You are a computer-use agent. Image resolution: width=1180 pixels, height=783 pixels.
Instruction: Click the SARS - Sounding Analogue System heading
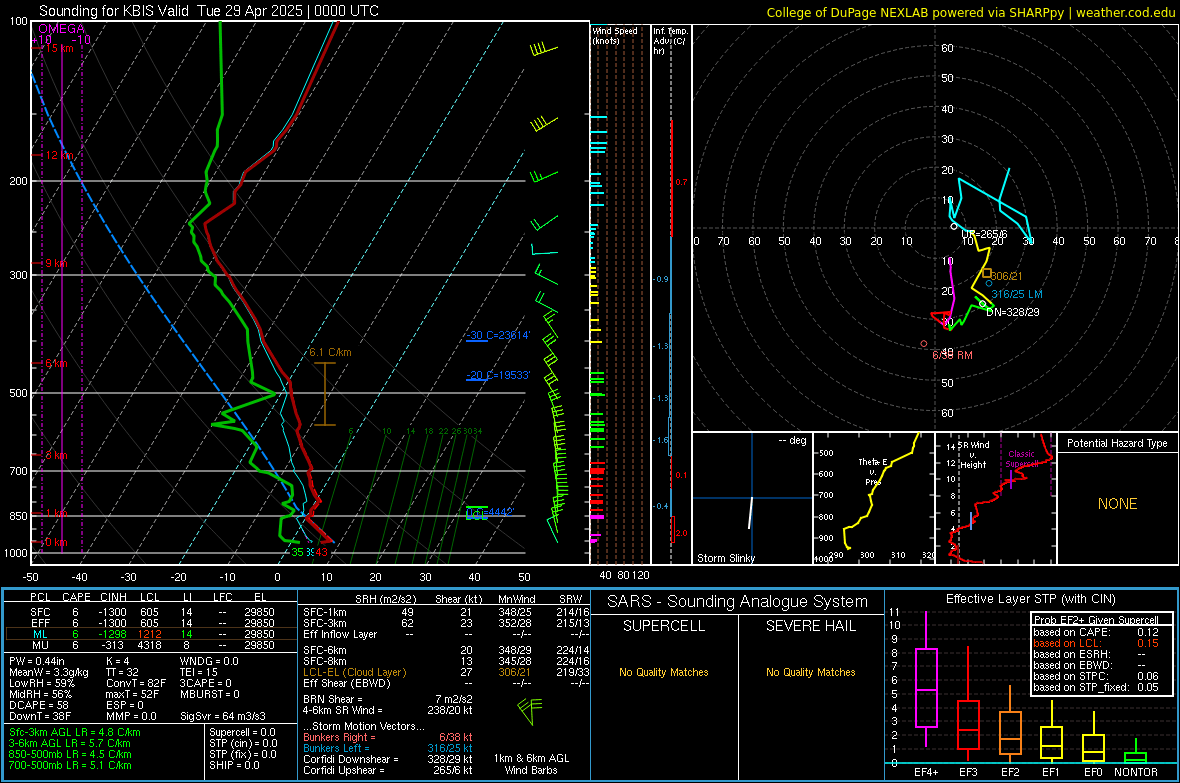tap(738, 602)
